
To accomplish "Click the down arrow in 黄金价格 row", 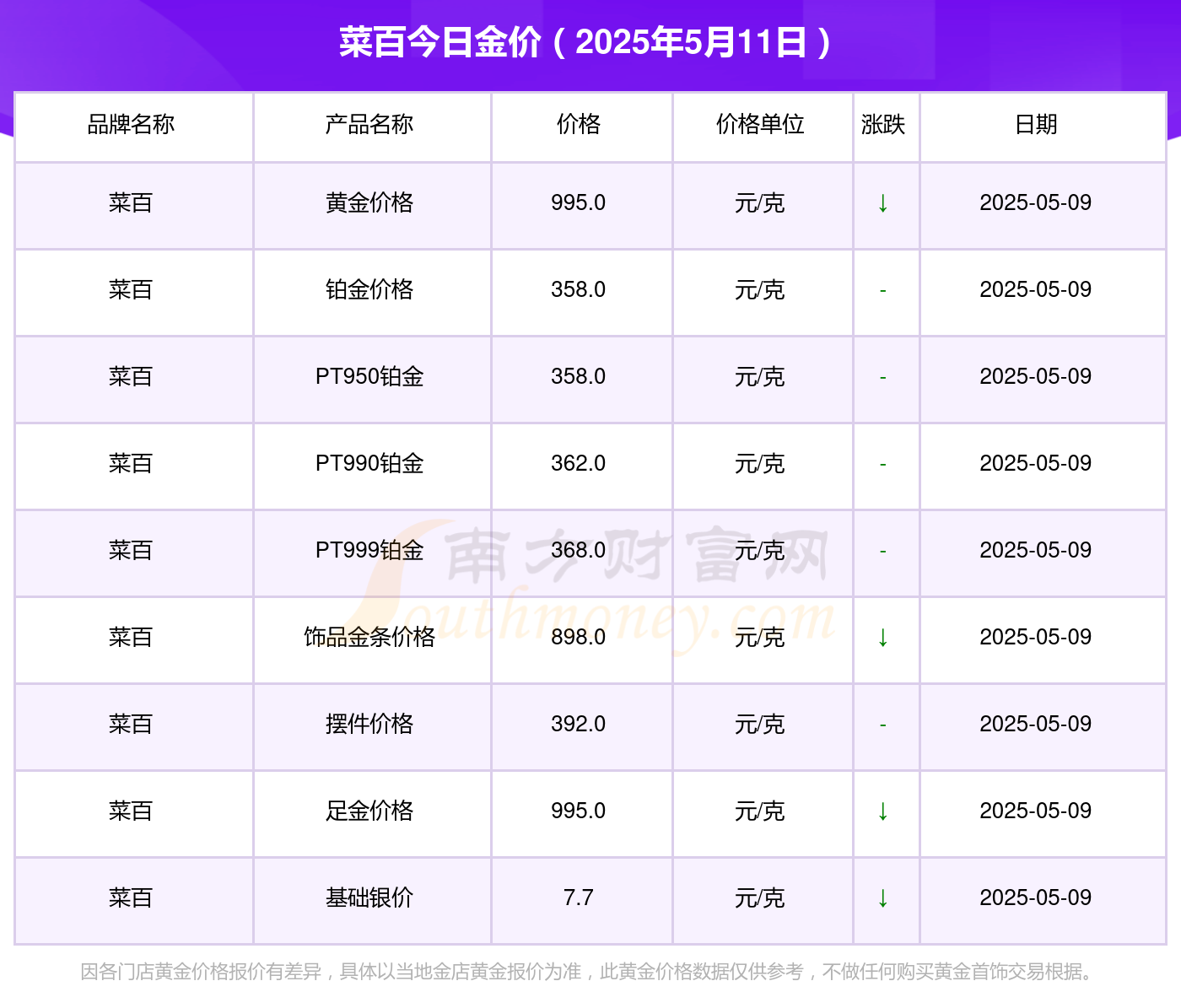I will click(x=883, y=203).
